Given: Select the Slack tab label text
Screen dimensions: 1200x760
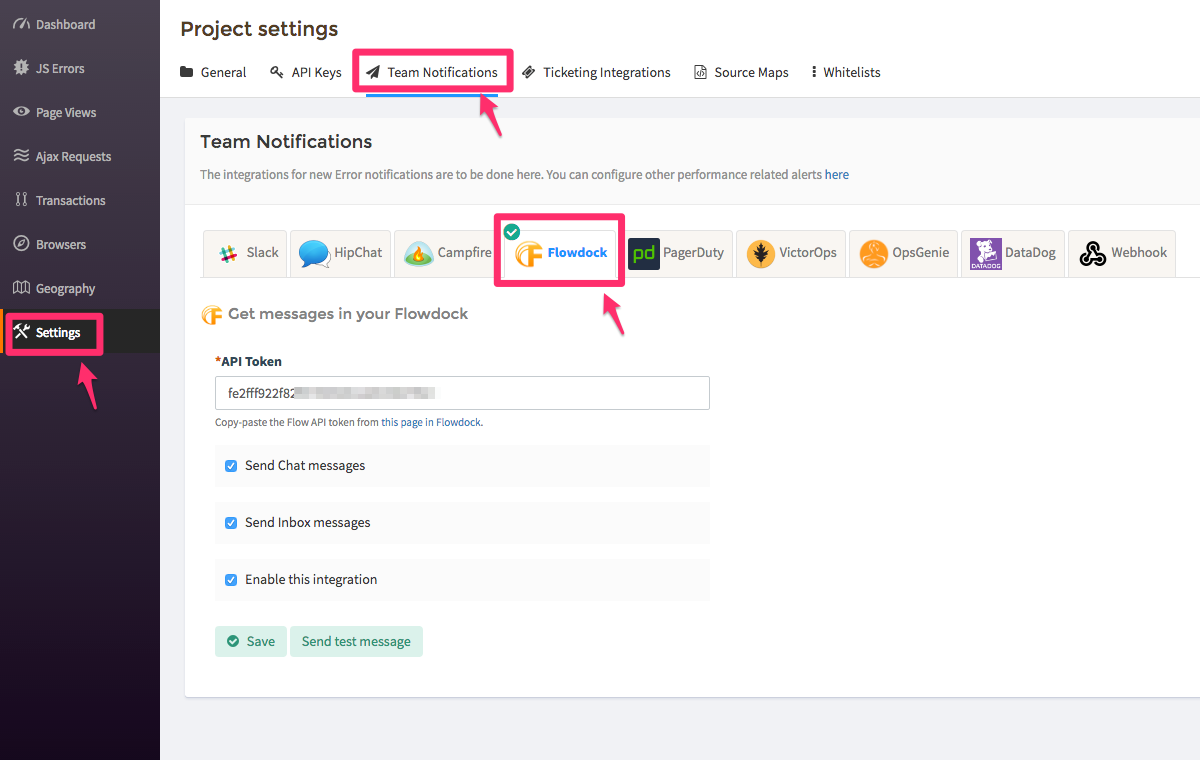Looking at the screenshot, I should point(263,253).
